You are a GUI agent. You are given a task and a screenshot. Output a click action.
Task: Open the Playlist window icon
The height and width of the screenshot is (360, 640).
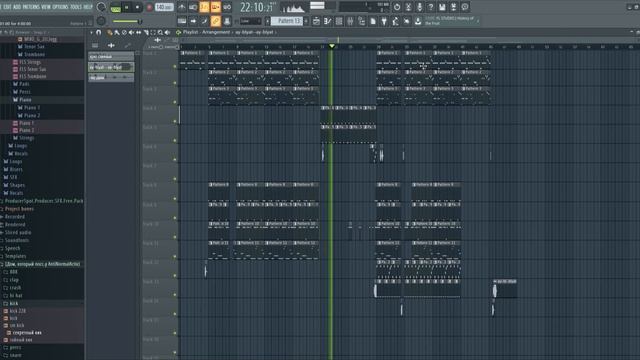click(x=316, y=21)
